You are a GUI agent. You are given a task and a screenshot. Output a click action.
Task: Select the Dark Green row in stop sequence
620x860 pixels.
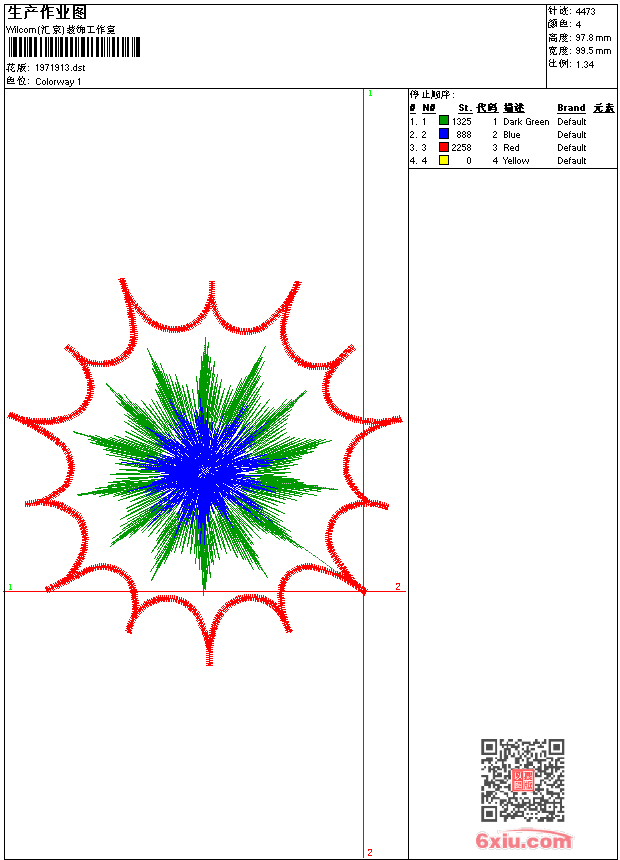click(x=512, y=121)
